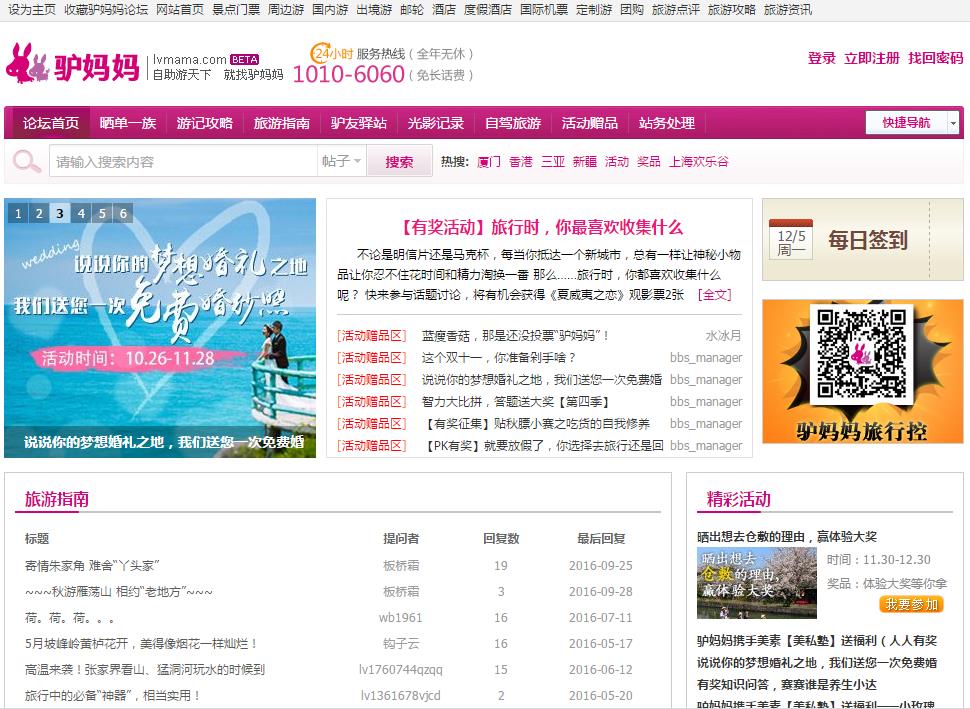Click the 我要参加 button

click(911, 604)
